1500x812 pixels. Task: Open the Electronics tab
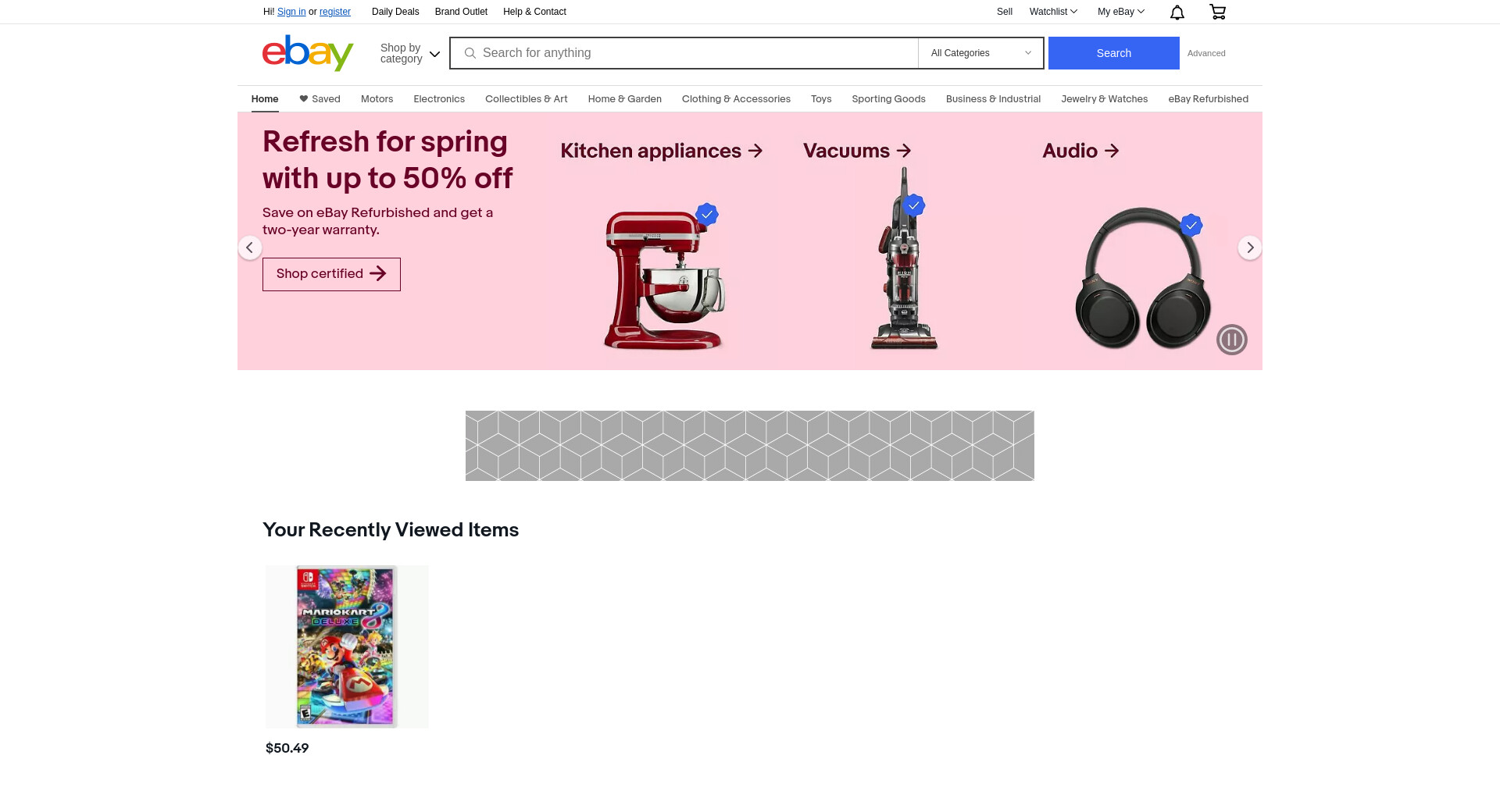pos(439,99)
